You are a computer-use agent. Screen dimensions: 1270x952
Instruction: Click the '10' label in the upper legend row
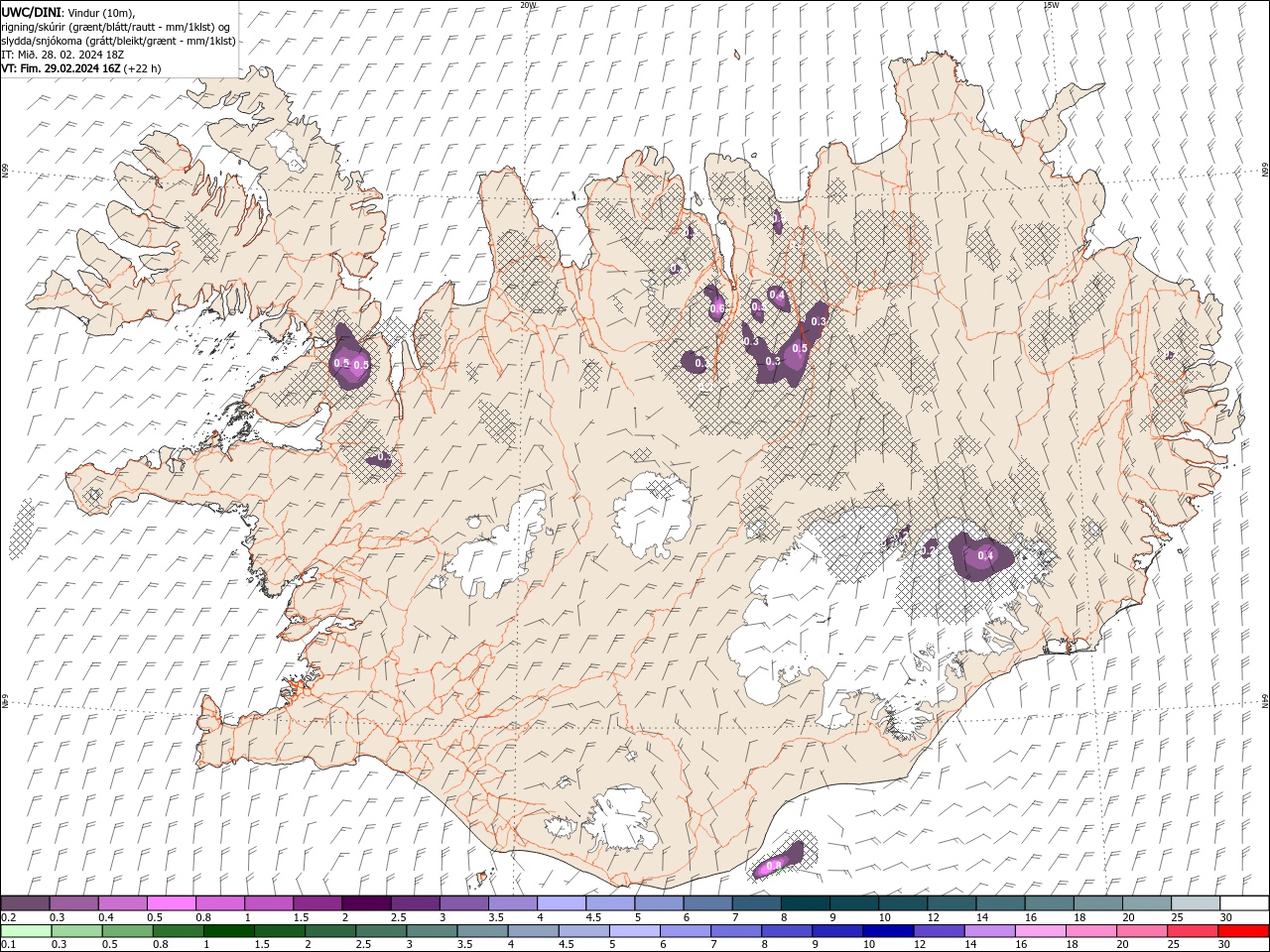click(x=885, y=917)
